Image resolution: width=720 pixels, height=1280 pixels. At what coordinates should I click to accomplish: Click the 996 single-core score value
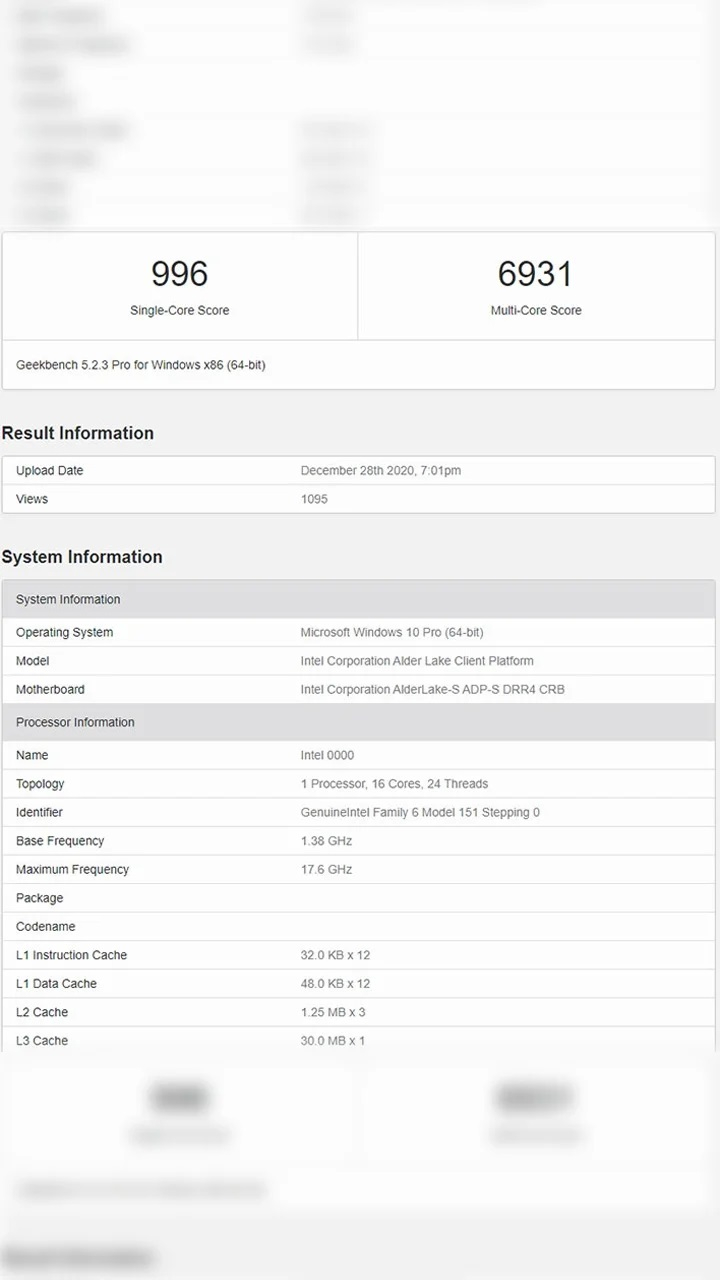coord(180,274)
